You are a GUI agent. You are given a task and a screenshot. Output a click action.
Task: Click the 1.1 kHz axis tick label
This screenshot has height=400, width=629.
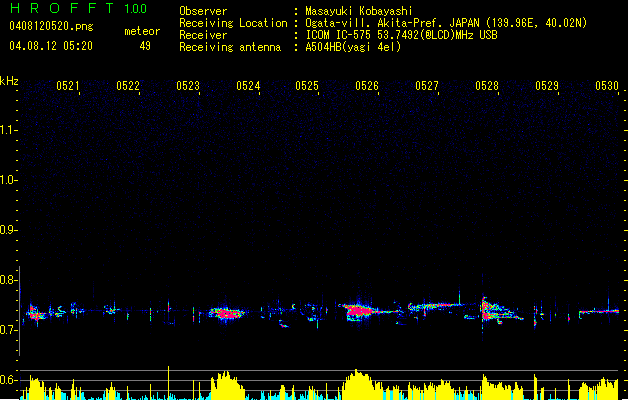tap(8, 130)
